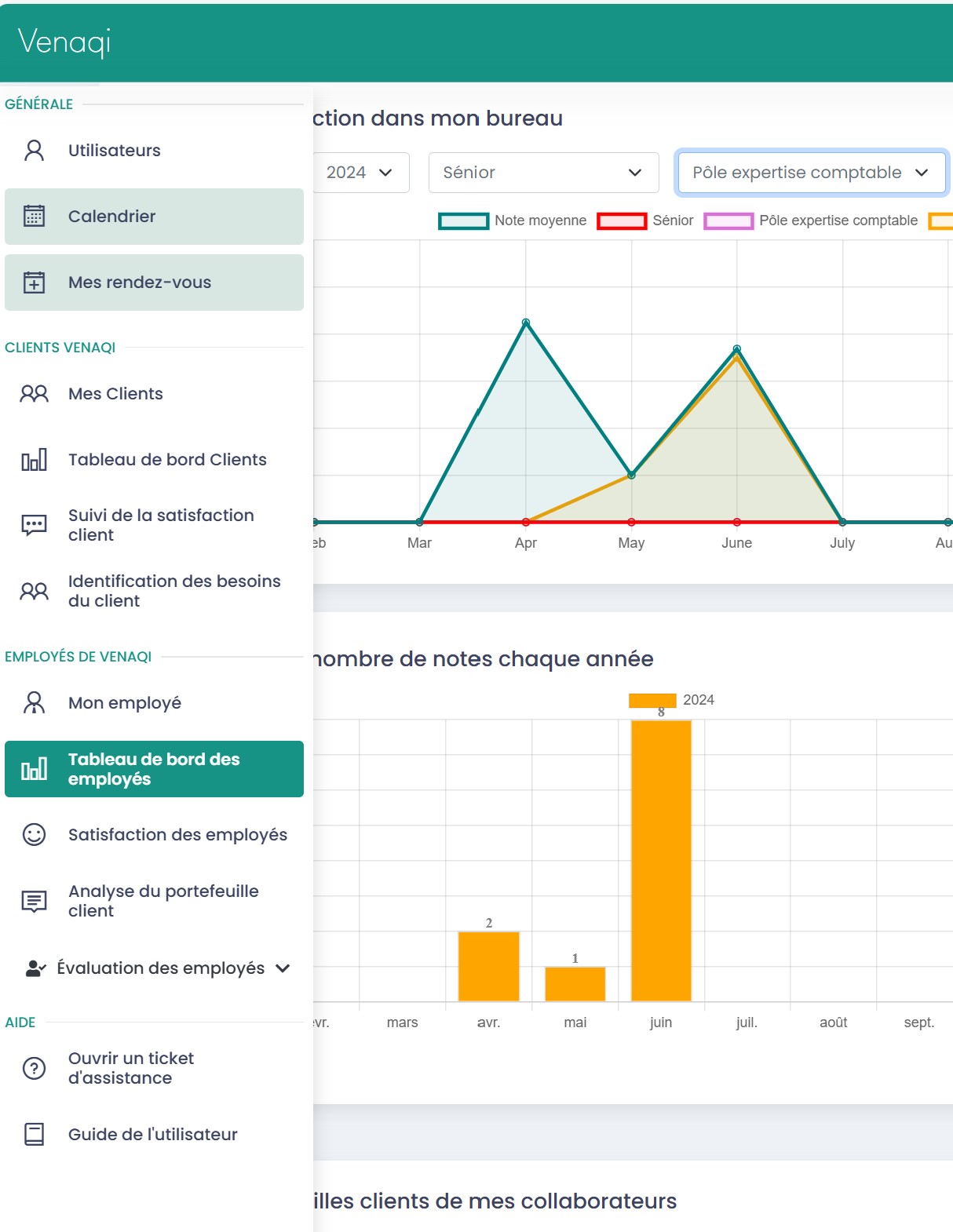Open Satisfaction des employés
Viewport: 953px width, 1232px height.
click(154, 834)
